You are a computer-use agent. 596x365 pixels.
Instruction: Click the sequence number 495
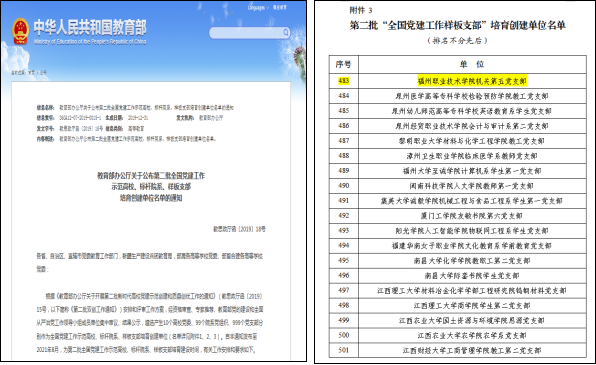click(x=344, y=260)
